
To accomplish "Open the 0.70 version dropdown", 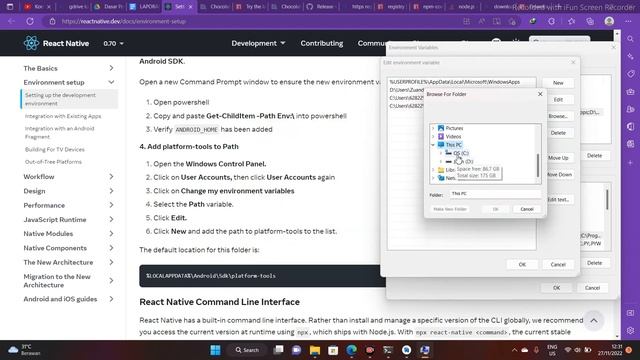I will click(113, 43).
